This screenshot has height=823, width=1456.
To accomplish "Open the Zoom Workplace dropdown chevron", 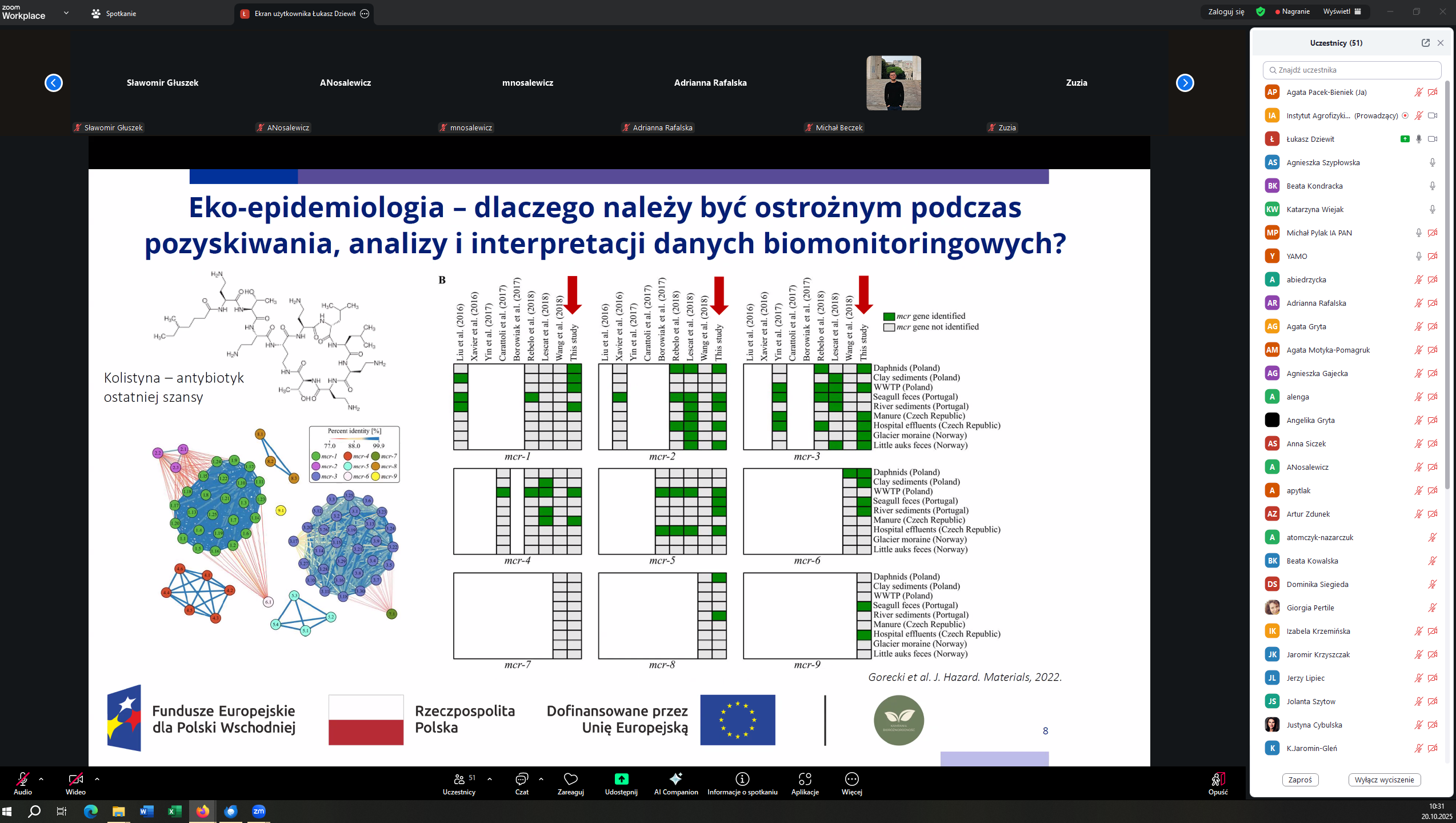I will tap(66, 13).
